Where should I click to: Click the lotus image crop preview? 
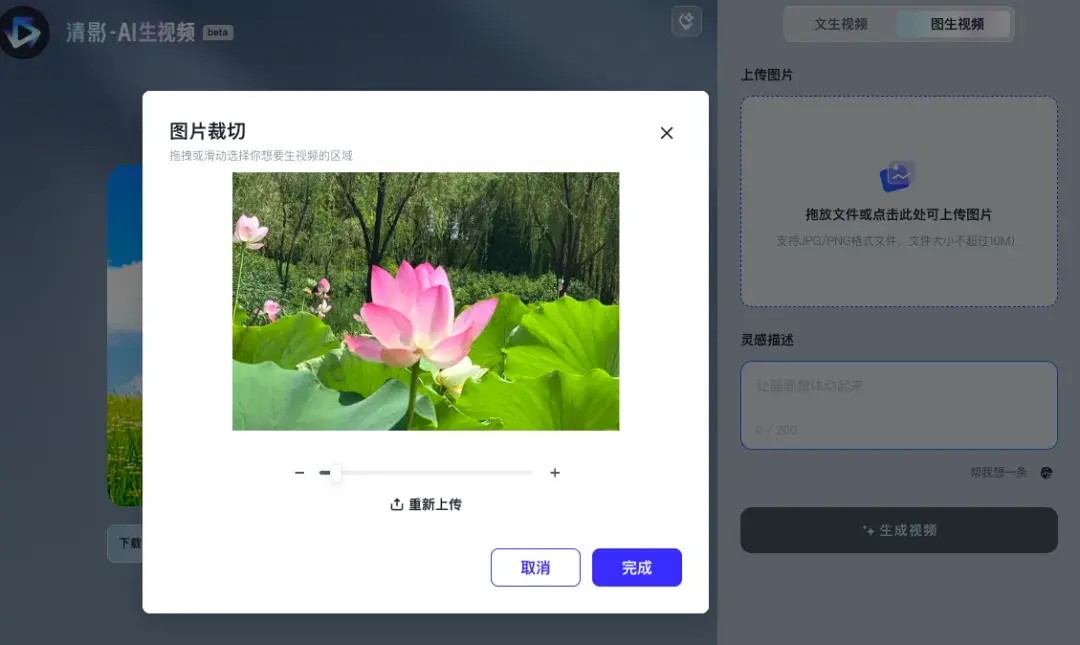tap(426, 301)
